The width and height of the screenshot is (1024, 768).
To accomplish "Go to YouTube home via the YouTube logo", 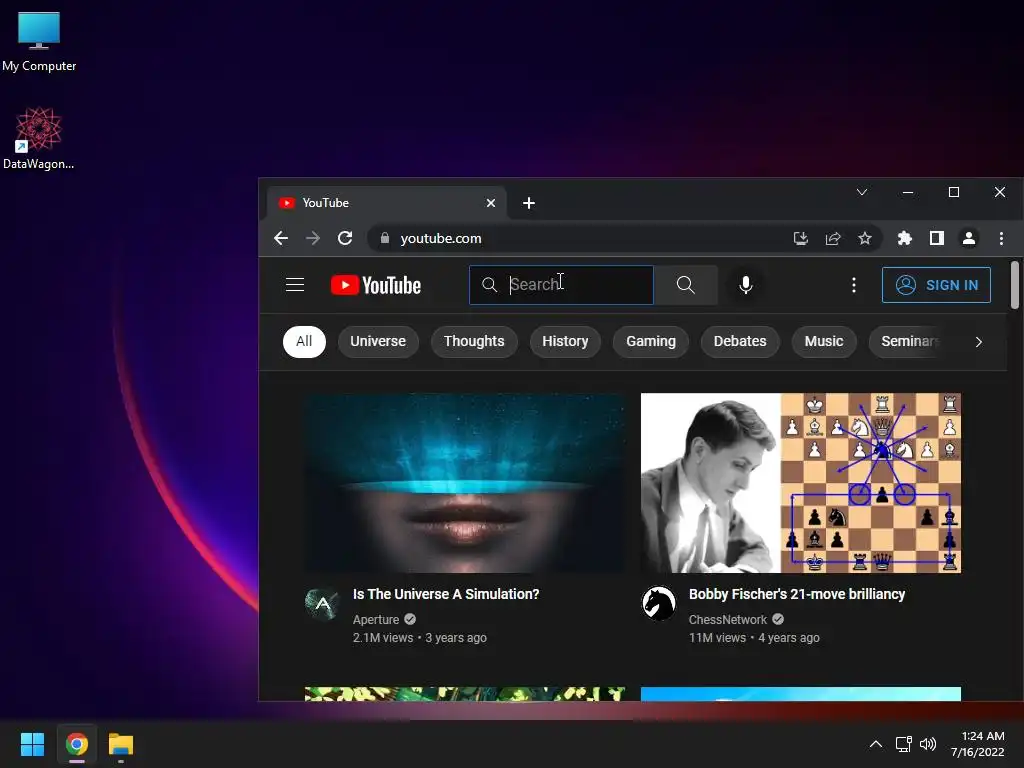I will click(x=376, y=285).
